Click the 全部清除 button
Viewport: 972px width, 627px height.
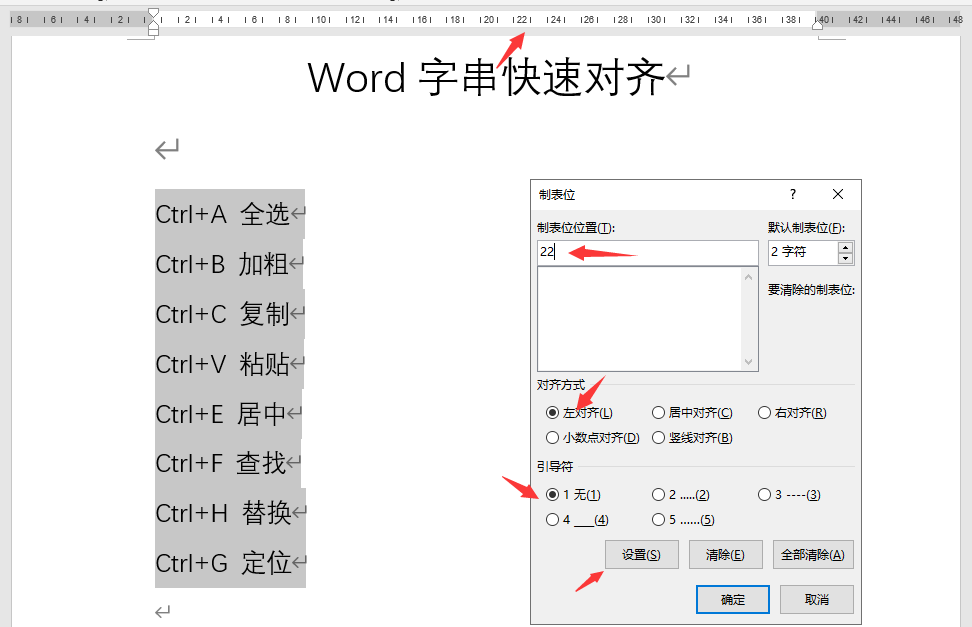tap(813, 554)
